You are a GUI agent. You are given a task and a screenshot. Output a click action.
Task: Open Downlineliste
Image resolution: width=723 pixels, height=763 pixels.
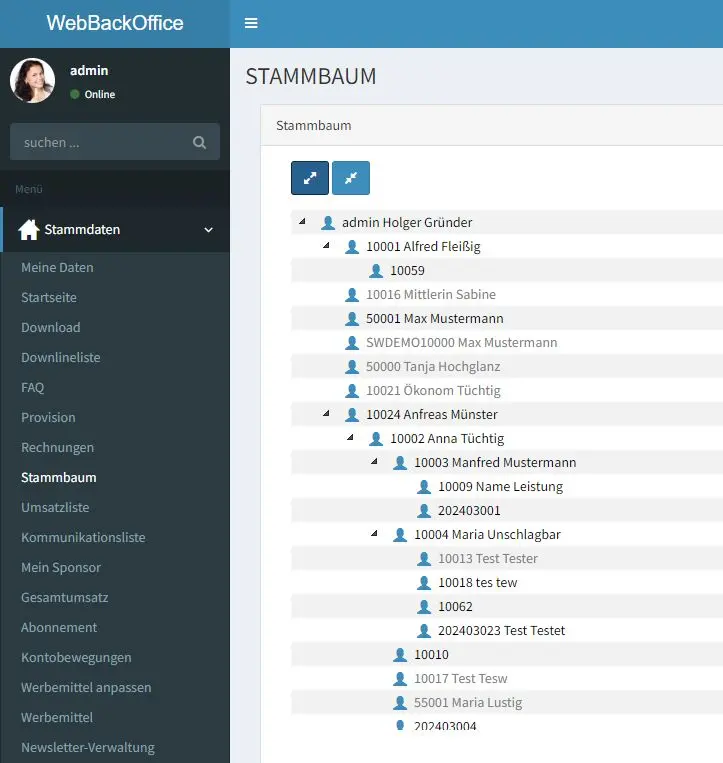pyautogui.click(x=61, y=357)
